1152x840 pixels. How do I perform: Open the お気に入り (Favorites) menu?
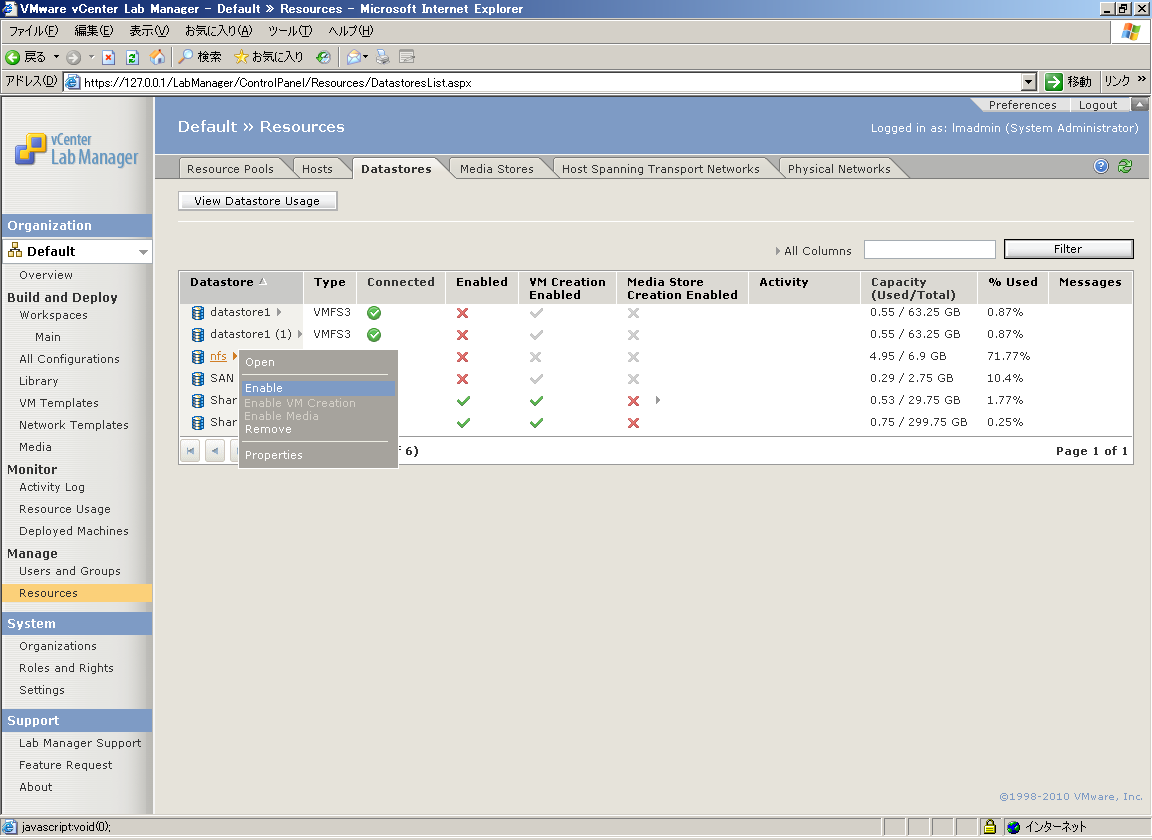(x=218, y=31)
